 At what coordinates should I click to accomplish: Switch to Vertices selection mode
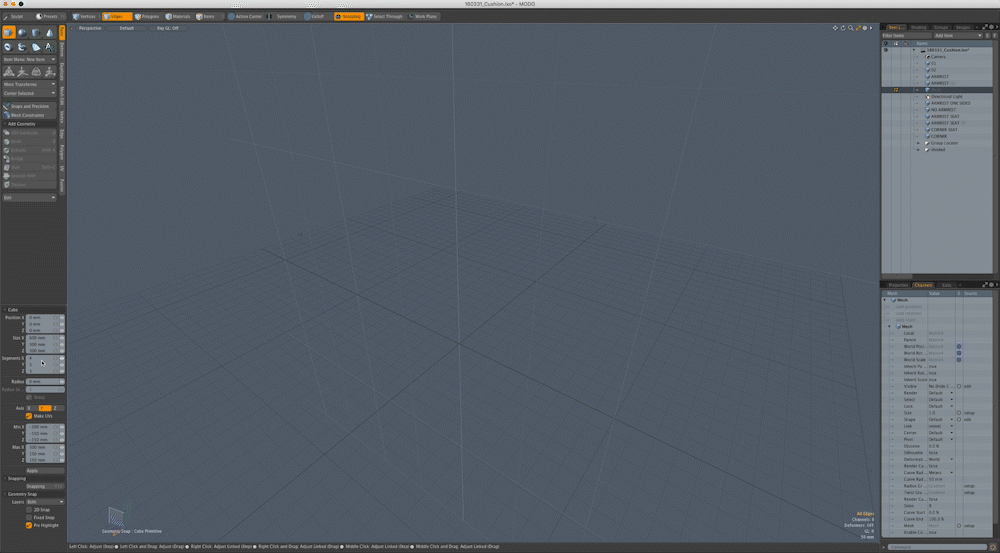(x=85, y=17)
